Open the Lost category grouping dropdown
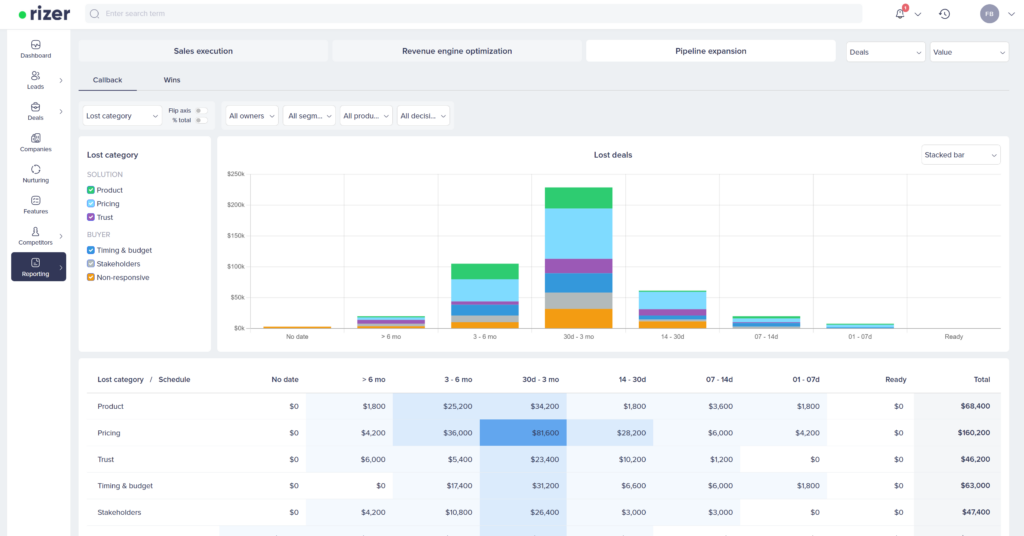1024x536 pixels. coord(121,116)
